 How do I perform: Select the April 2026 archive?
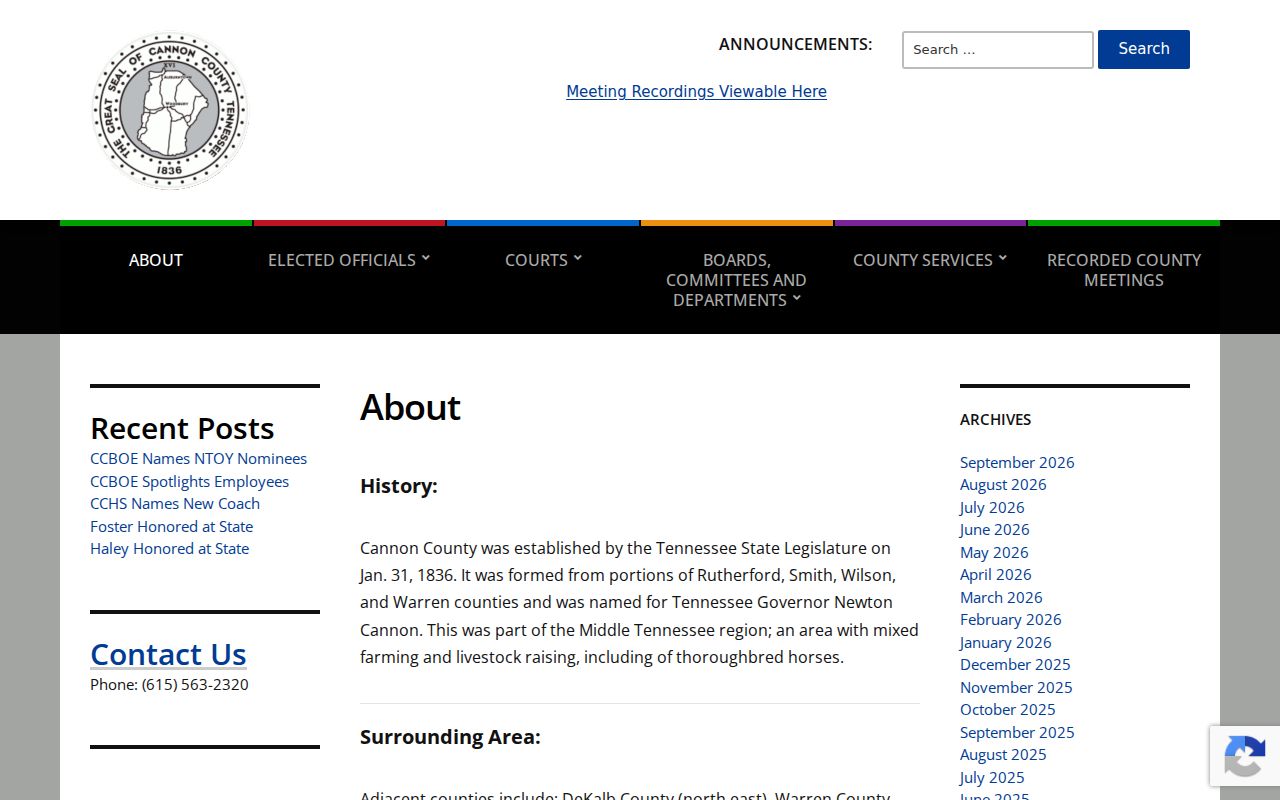(995, 575)
